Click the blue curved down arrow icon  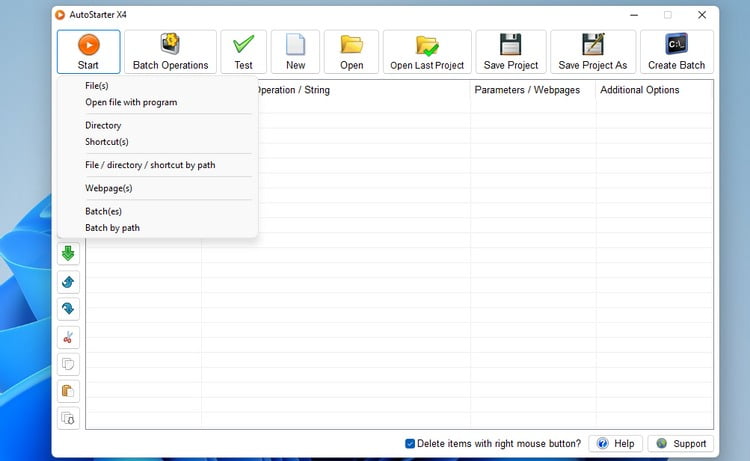click(x=68, y=309)
